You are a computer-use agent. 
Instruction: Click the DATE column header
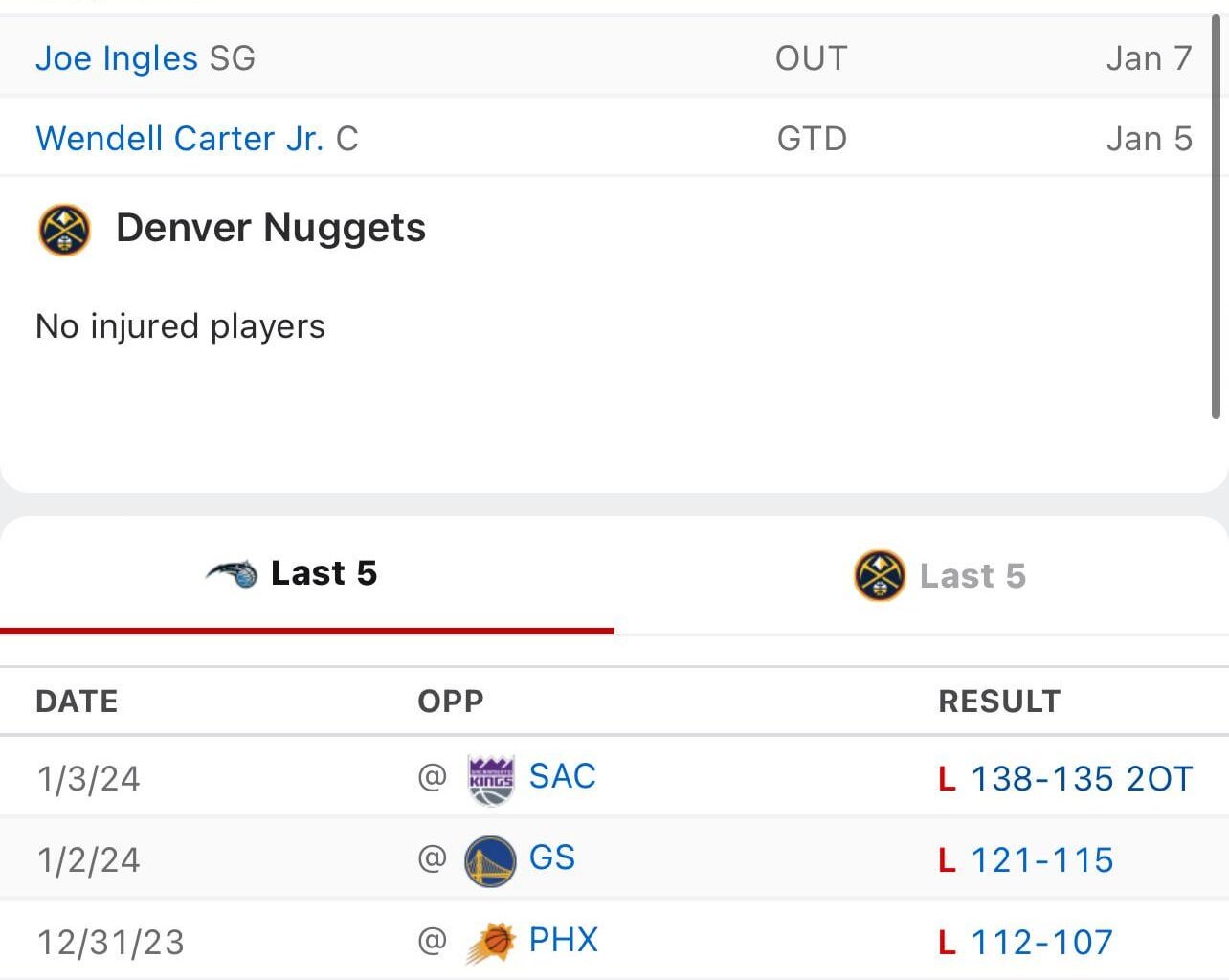click(77, 701)
